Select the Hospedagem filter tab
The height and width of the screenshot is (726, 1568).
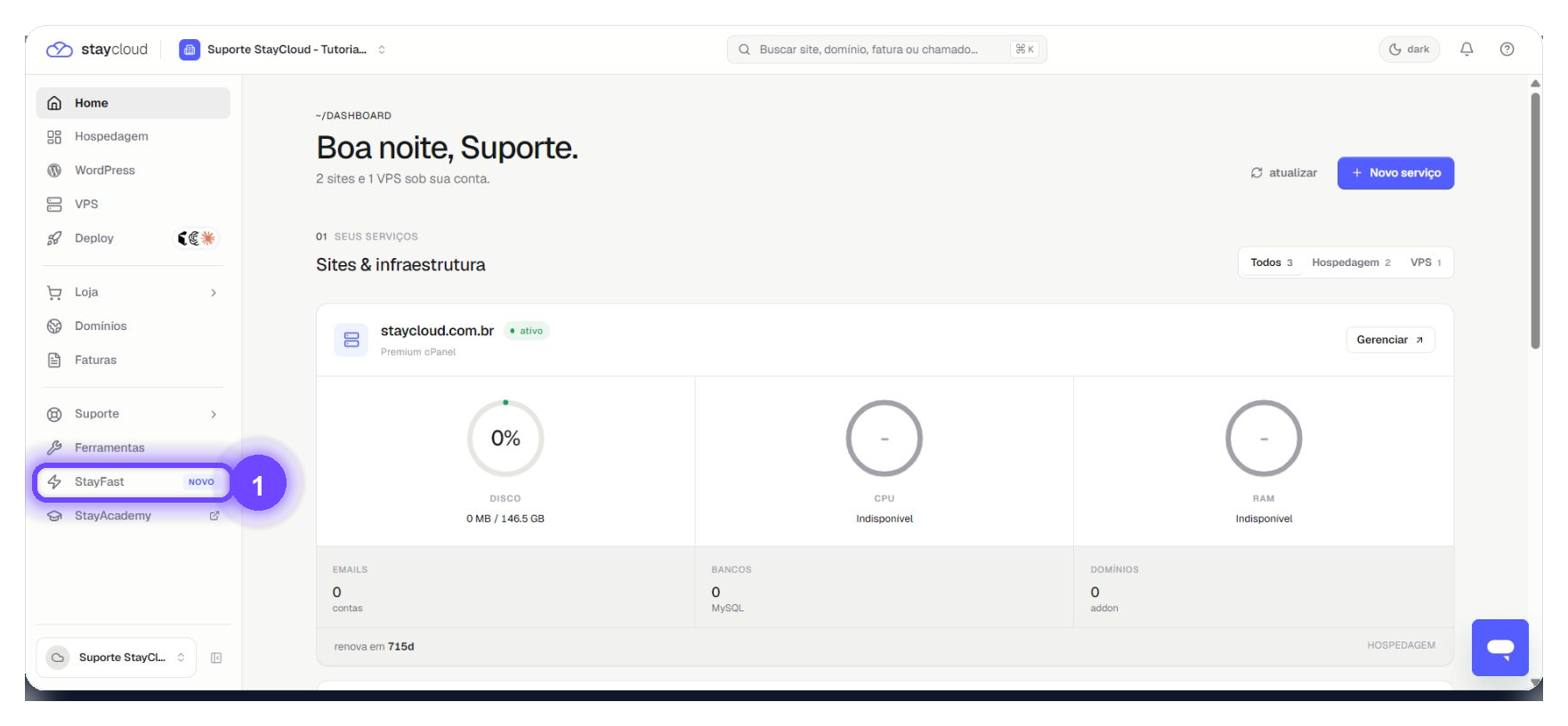pos(1351,263)
